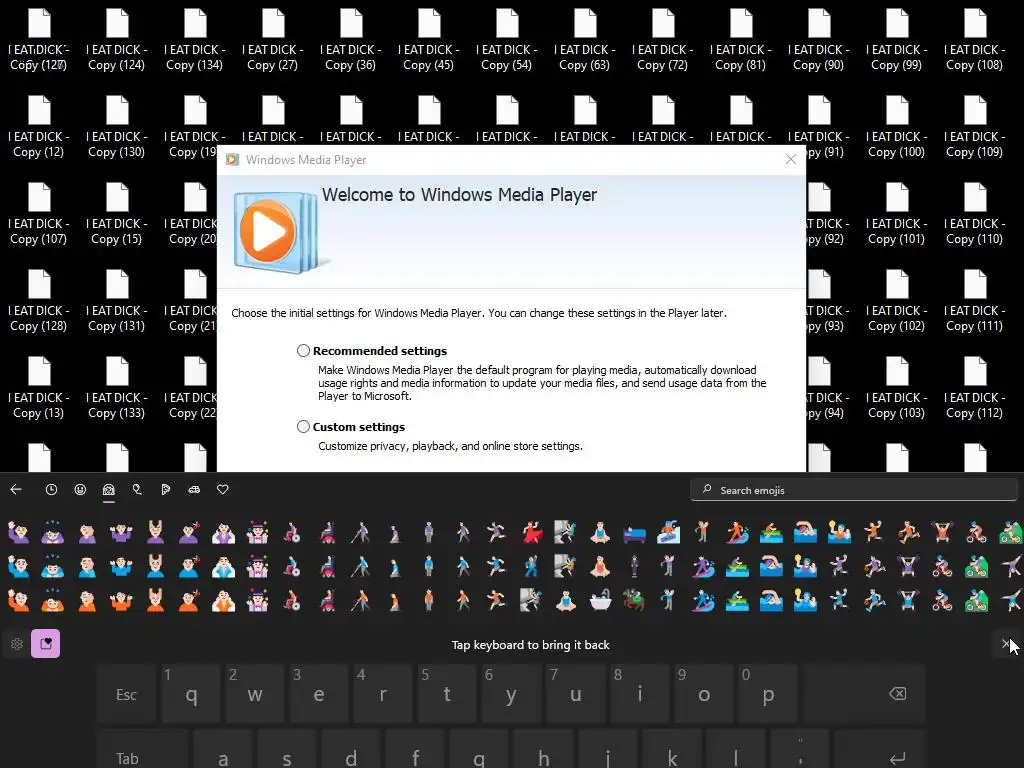Select the Copy (27) desktop file
Image resolution: width=1024 pixels, height=768 pixels.
272,39
